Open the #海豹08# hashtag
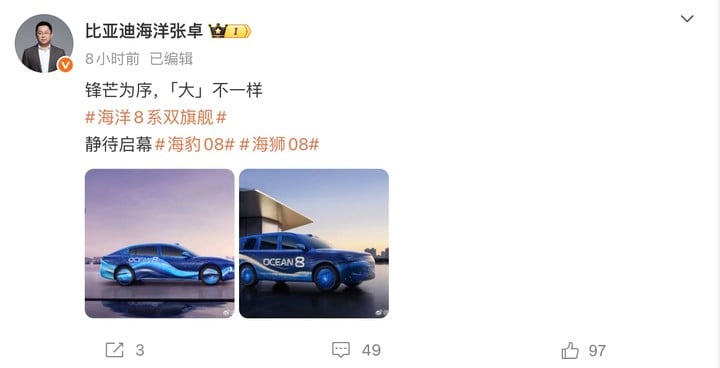720x368 pixels. pos(195,145)
